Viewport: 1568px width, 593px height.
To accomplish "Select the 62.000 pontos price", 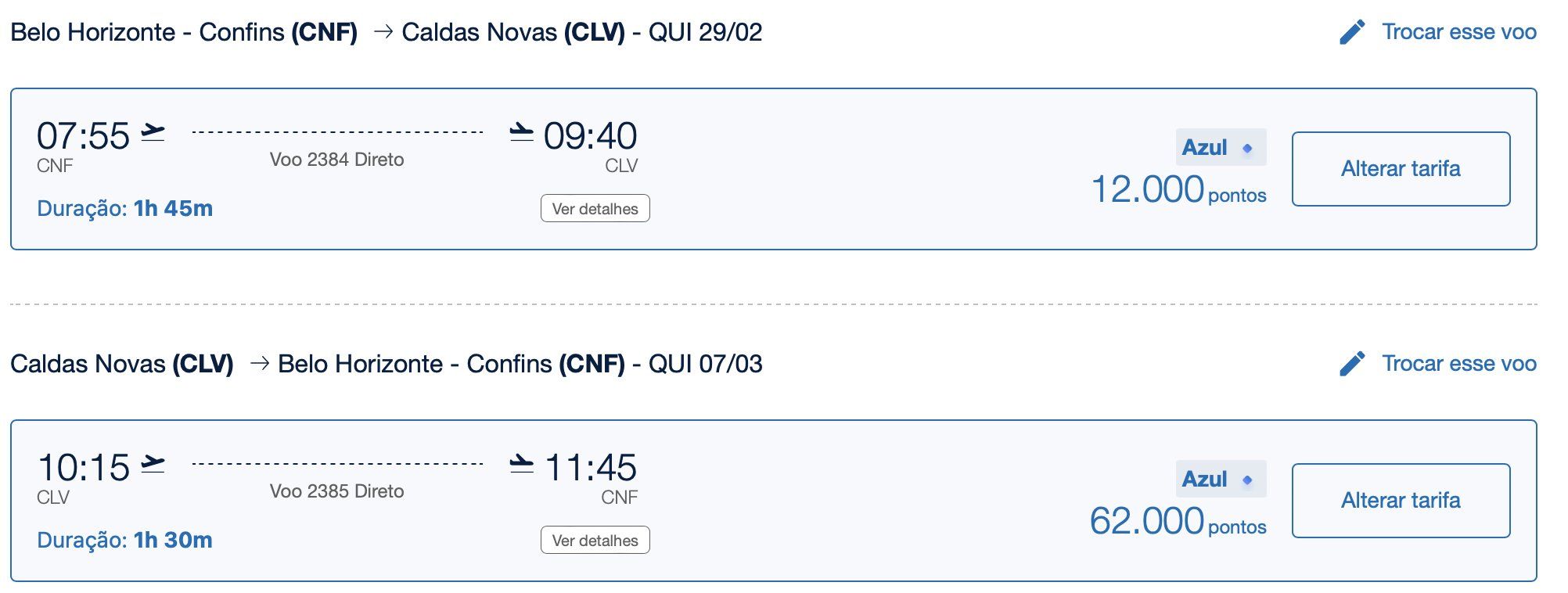I will (1178, 522).
